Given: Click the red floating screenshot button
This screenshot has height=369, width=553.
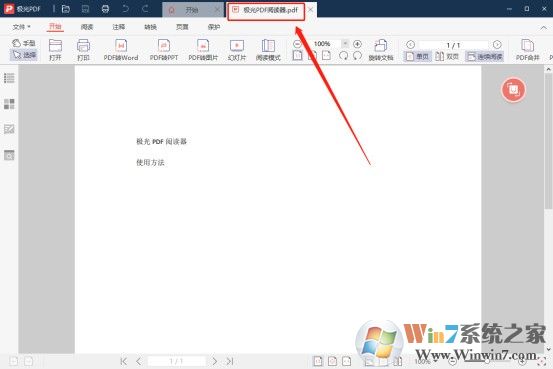Looking at the screenshot, I should tap(514, 90).
